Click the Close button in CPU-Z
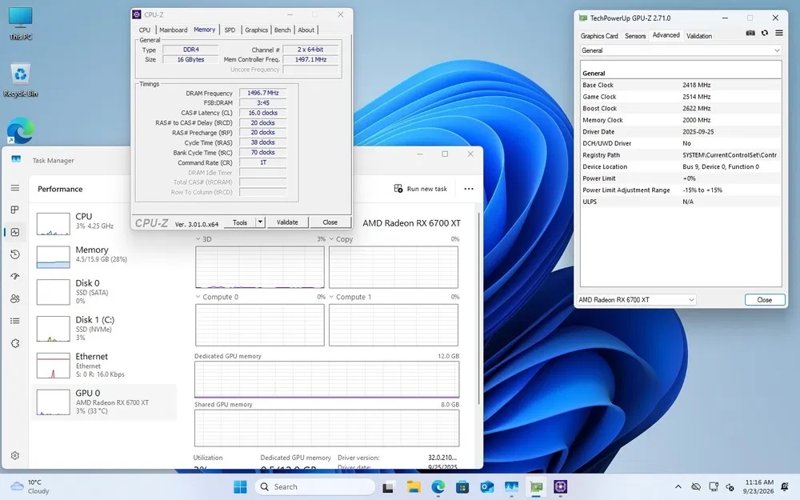This screenshot has height=500, width=800. 330,222
